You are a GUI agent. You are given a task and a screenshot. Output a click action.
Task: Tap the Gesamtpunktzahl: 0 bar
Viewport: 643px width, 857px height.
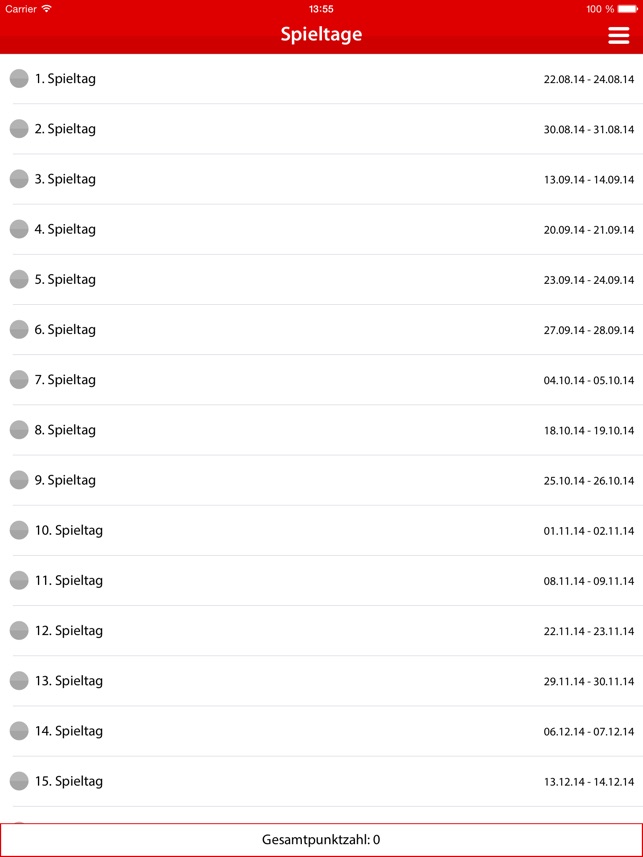[x=322, y=840]
